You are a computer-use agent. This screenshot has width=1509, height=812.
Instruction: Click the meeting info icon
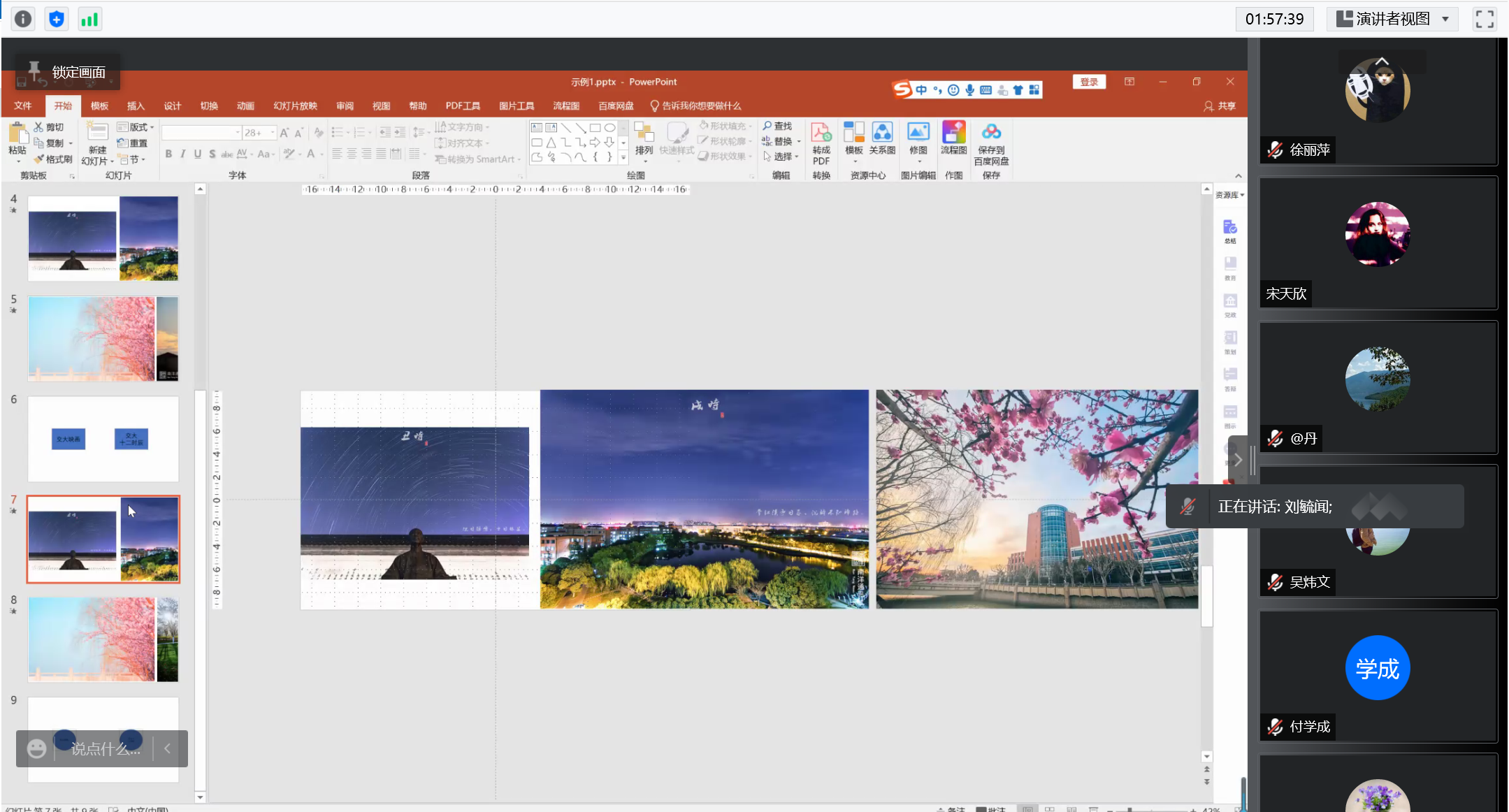tap(23, 19)
